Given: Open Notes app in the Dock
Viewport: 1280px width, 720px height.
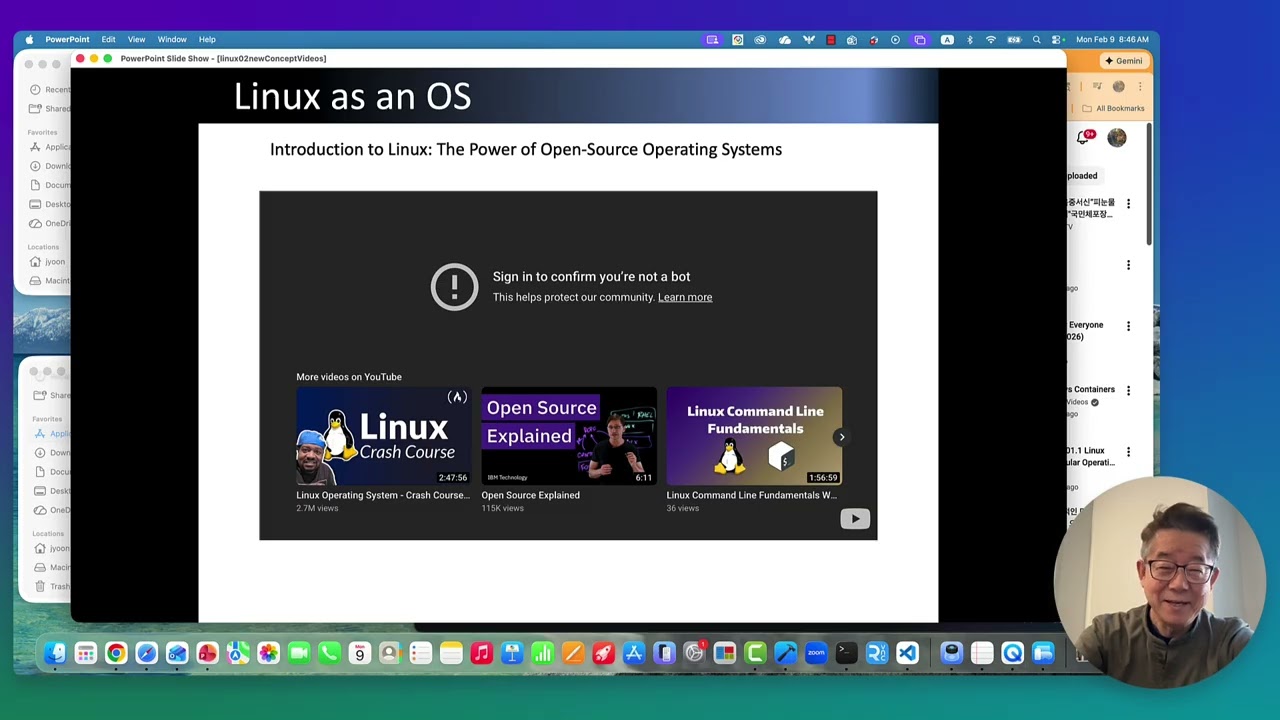Looking at the screenshot, I should (x=451, y=654).
